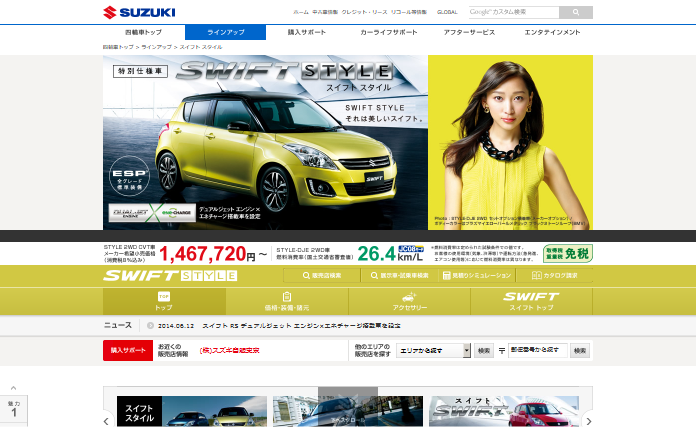The image size is (696, 427).
Task: Open the スイフト スタイル carousel thumbnail
Action: pyautogui.click(x=192, y=411)
